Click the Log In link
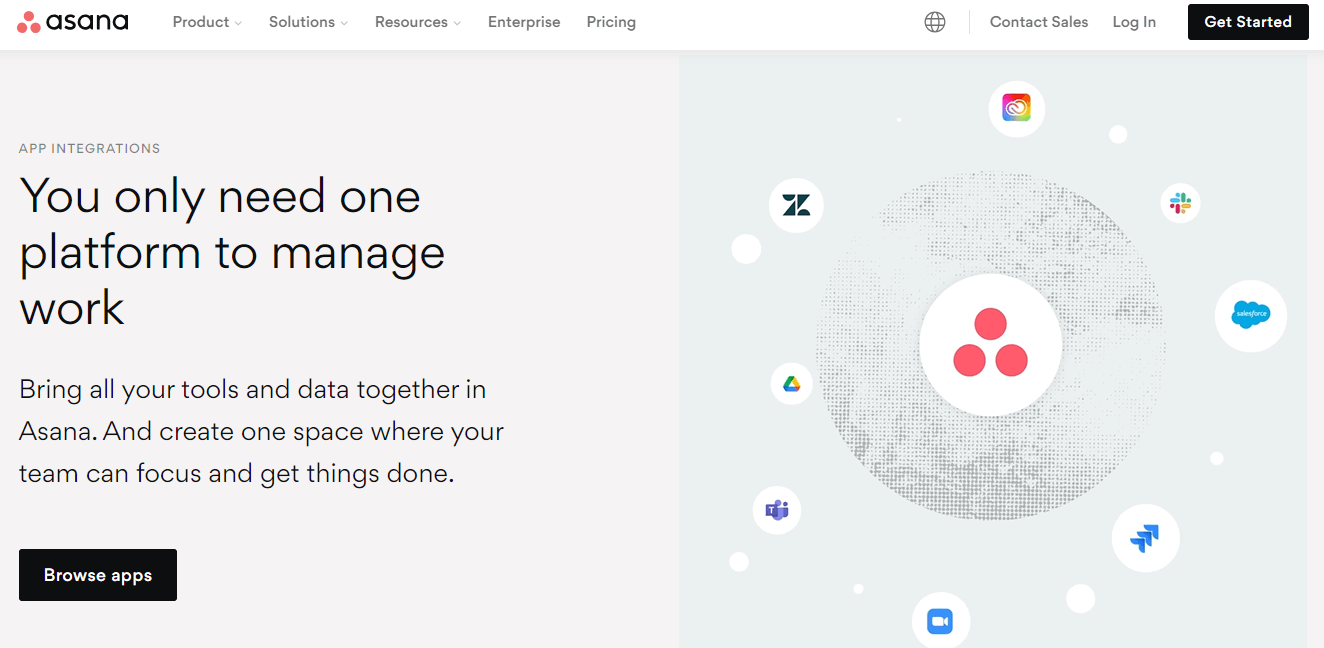The height and width of the screenshot is (648, 1324). (x=1134, y=22)
